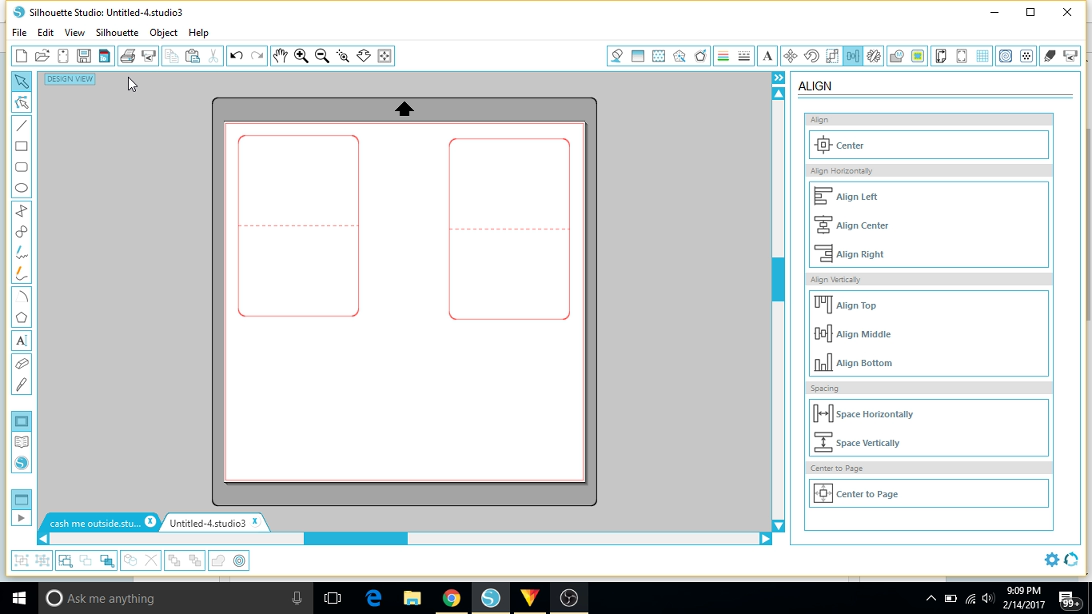Viewport: 1092px width, 614px height.
Task: Zoom out of the canvas
Action: [322, 56]
